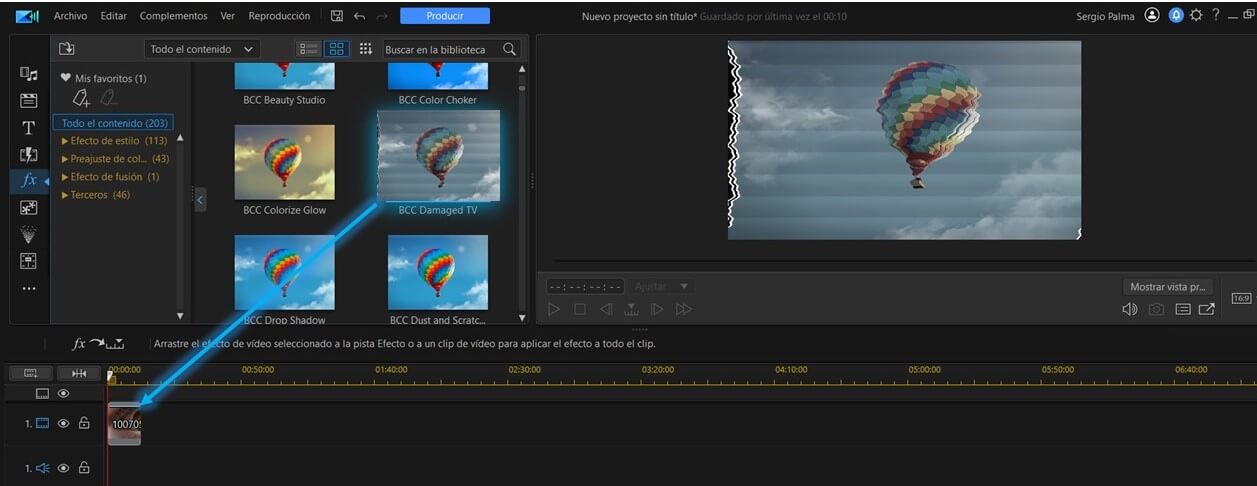1257x486 pixels.
Task: Open the user account icon
Action: pyautogui.click(x=1153, y=15)
